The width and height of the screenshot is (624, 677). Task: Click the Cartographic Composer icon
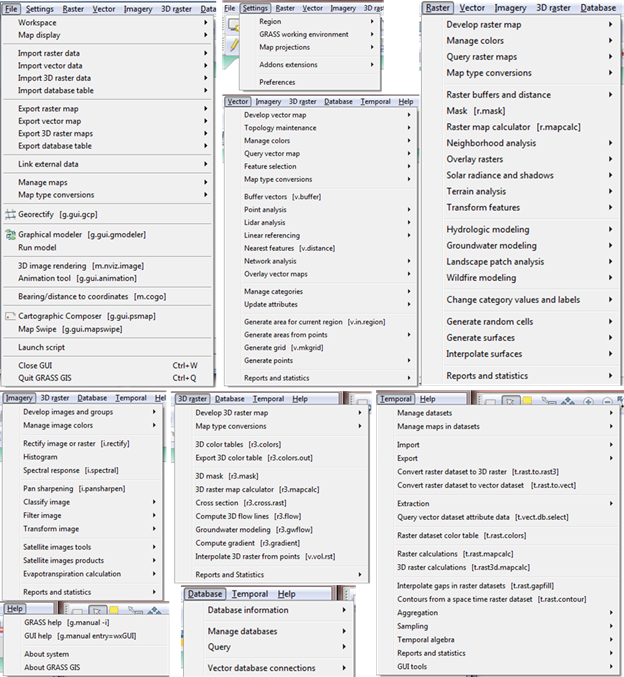point(9,315)
